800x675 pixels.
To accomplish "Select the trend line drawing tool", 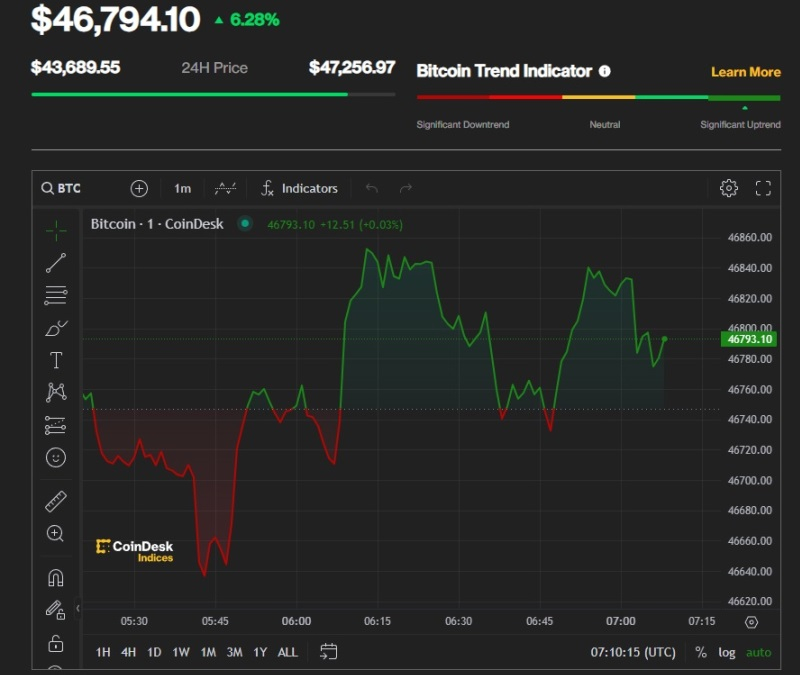I will (x=56, y=263).
